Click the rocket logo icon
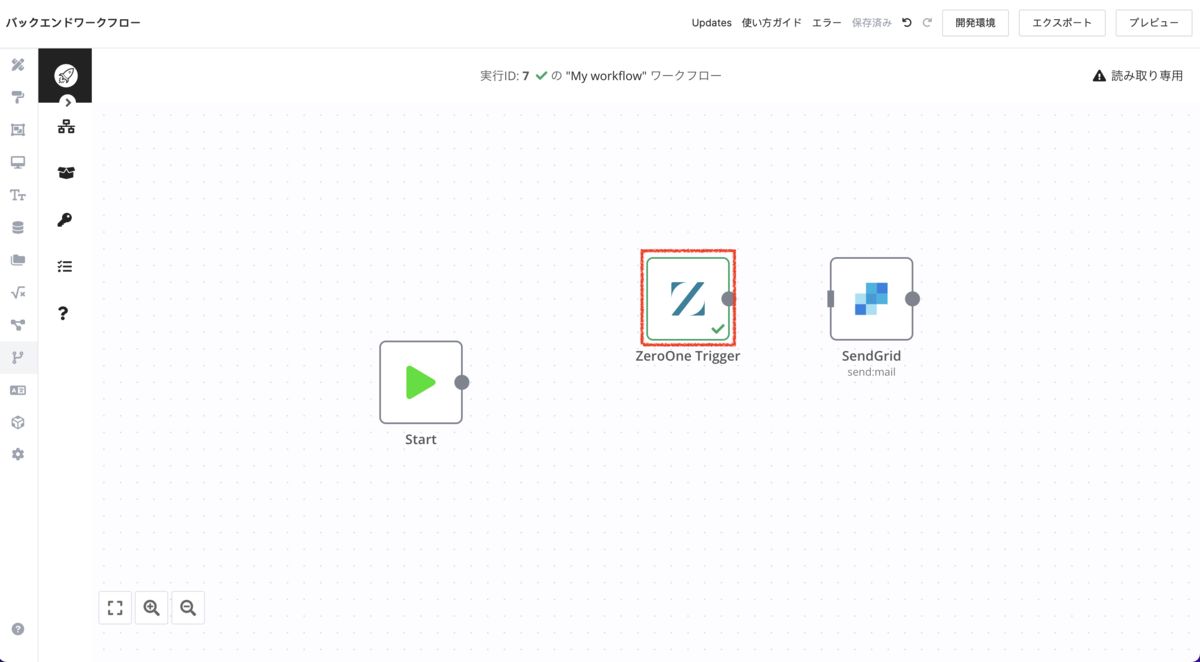Viewport: 1200px width, 662px height. pos(66,75)
